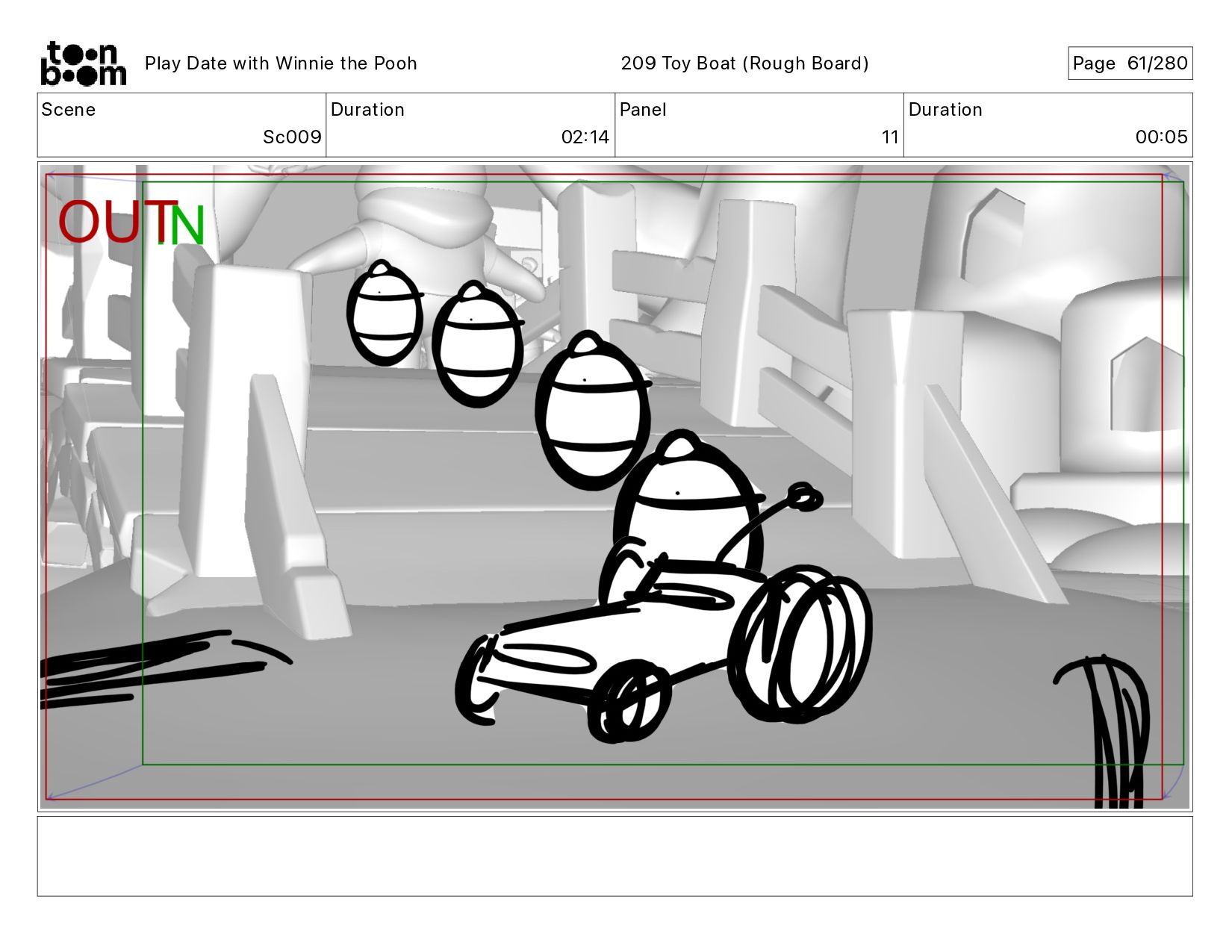Click the 'Panel' header label
The height and width of the screenshot is (952, 1232).
pyautogui.click(x=643, y=110)
